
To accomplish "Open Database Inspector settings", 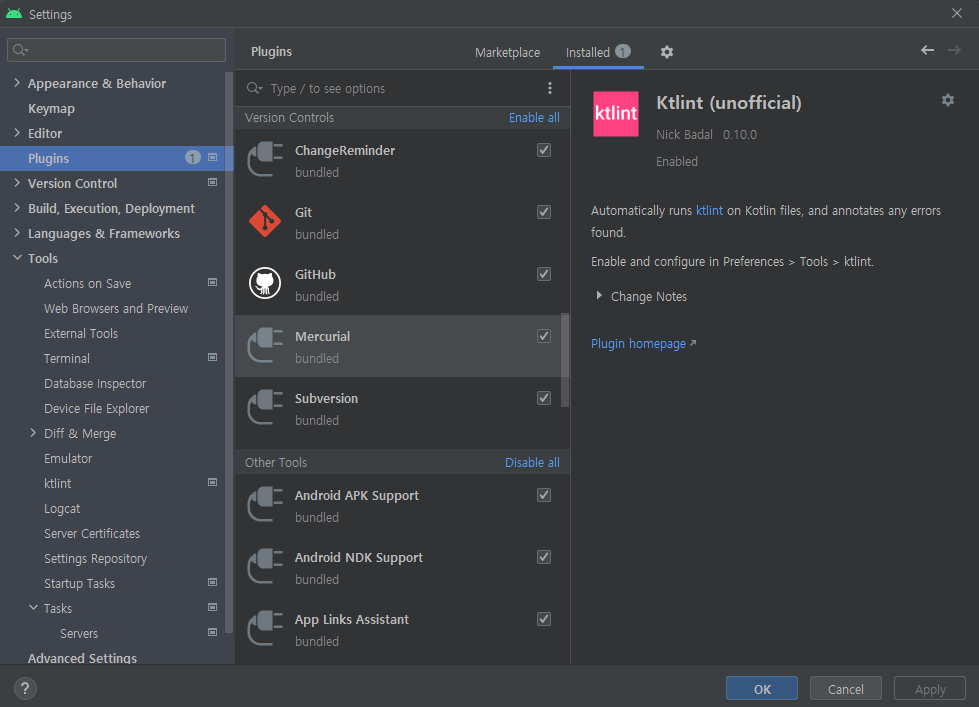I will (95, 383).
